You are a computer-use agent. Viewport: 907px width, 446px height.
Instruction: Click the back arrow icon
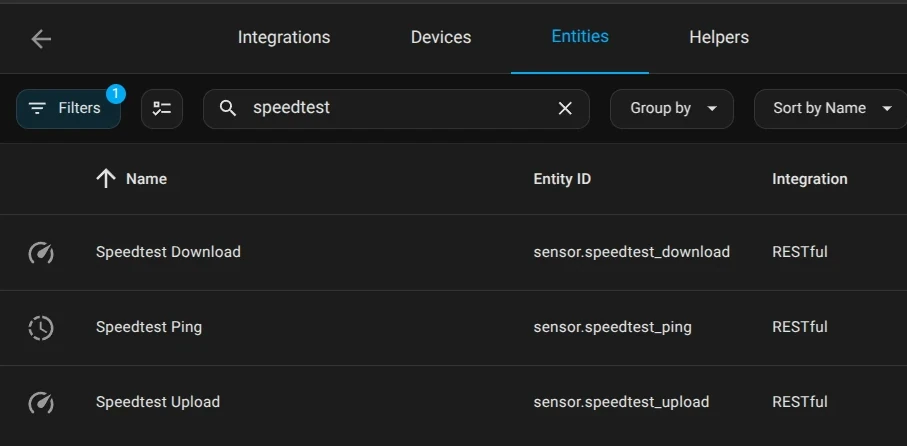pos(41,39)
